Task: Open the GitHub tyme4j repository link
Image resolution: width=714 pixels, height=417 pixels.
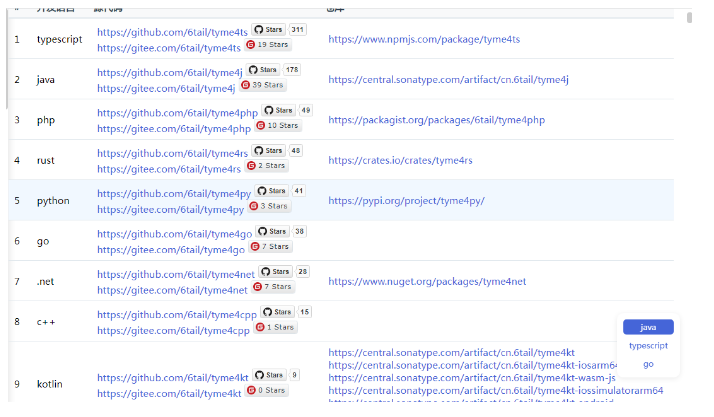Action: (x=169, y=72)
